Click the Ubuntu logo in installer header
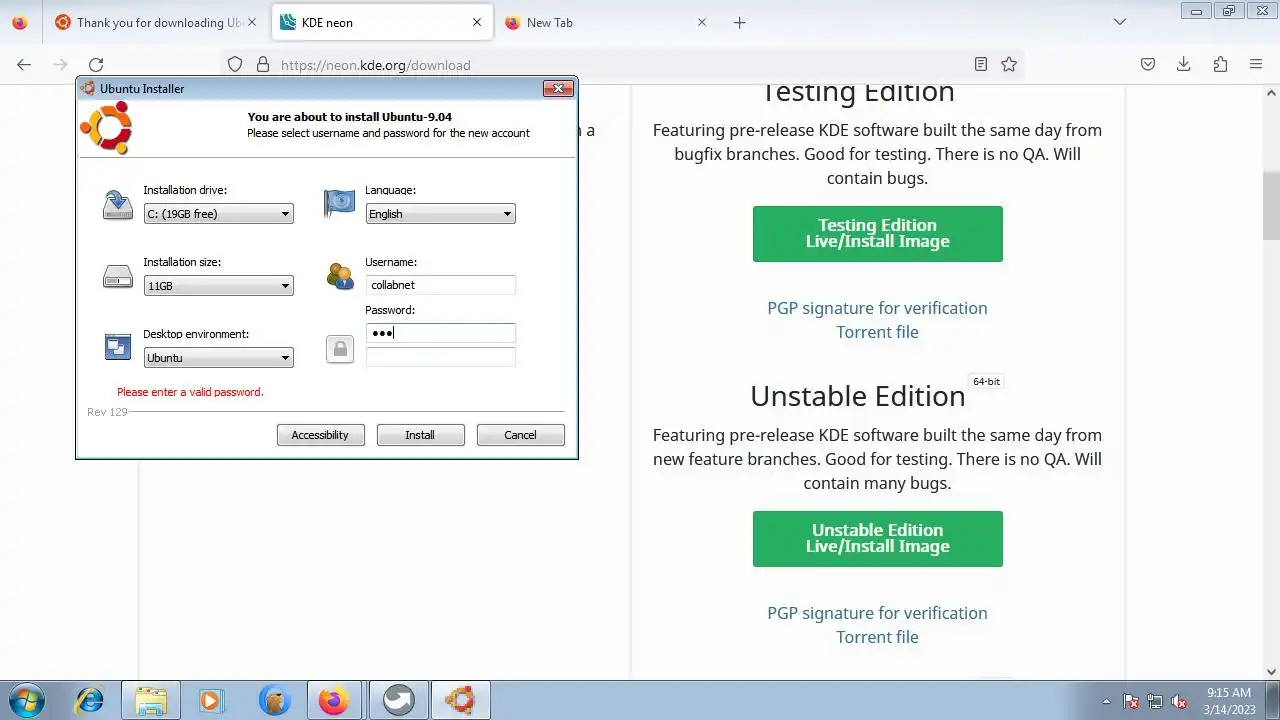1280x720 pixels. [106, 128]
